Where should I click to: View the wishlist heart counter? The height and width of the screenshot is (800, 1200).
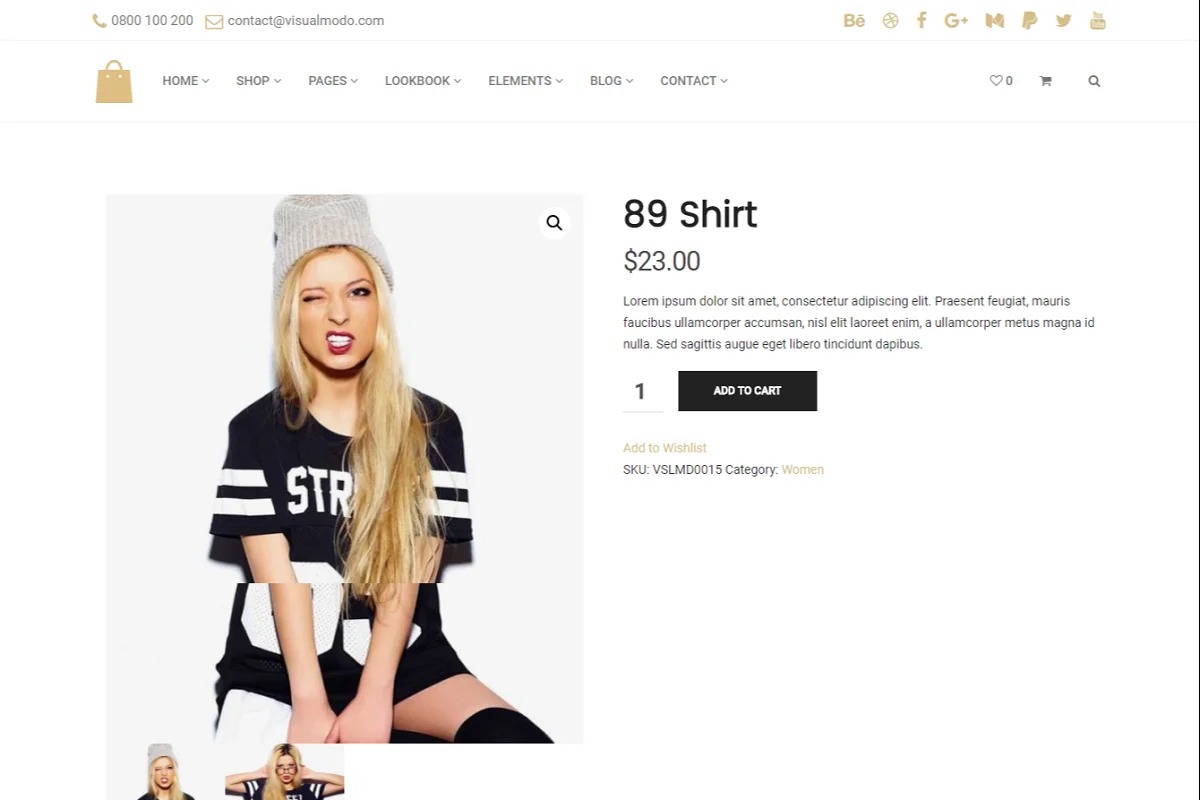coord(1001,81)
